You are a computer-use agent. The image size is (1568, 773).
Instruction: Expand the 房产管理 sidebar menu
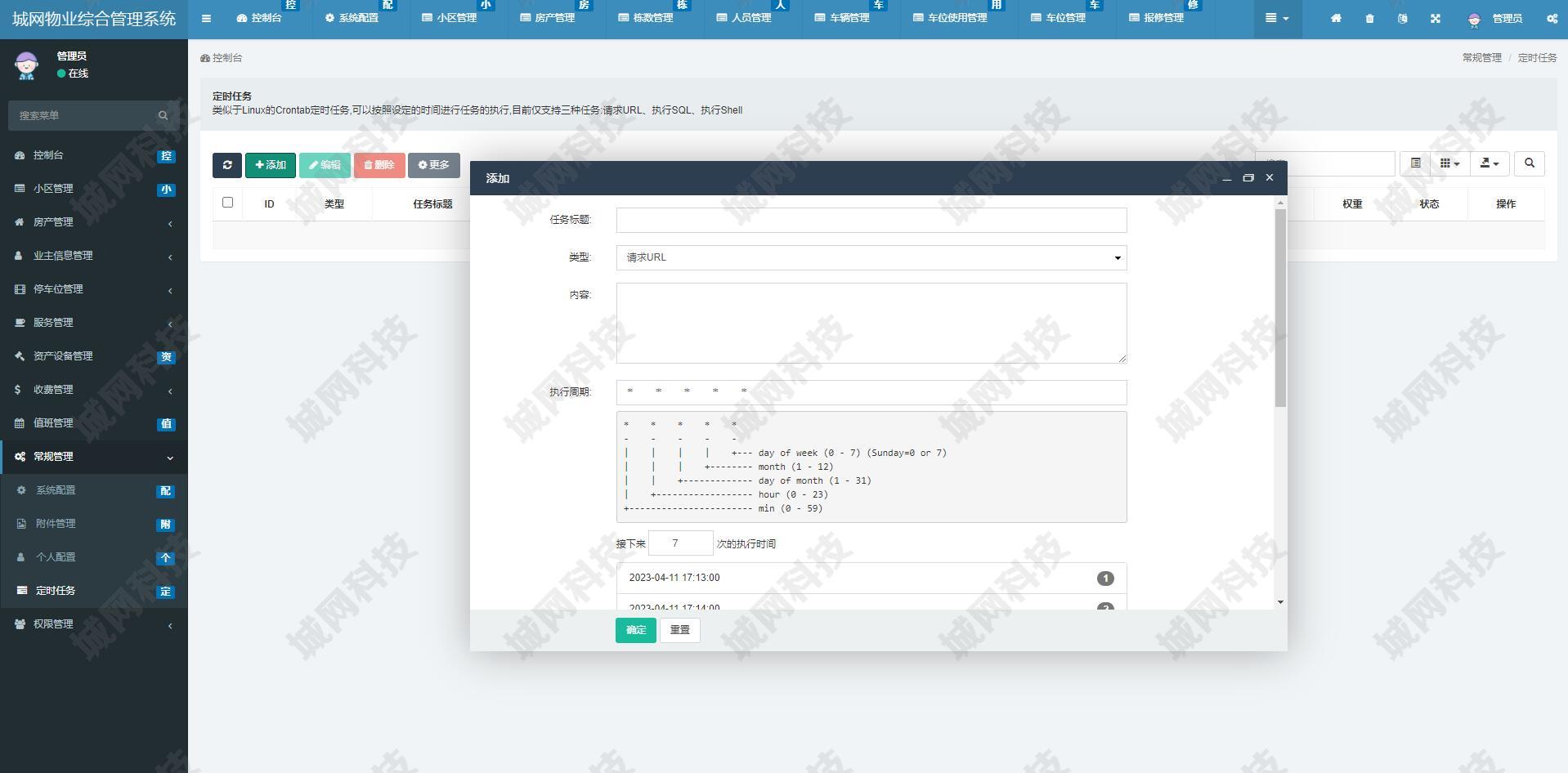tap(94, 222)
